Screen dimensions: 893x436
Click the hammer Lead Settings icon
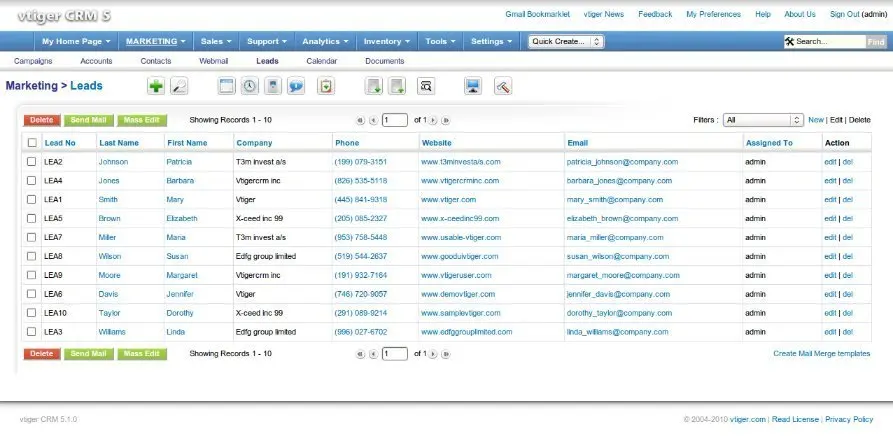(503, 87)
